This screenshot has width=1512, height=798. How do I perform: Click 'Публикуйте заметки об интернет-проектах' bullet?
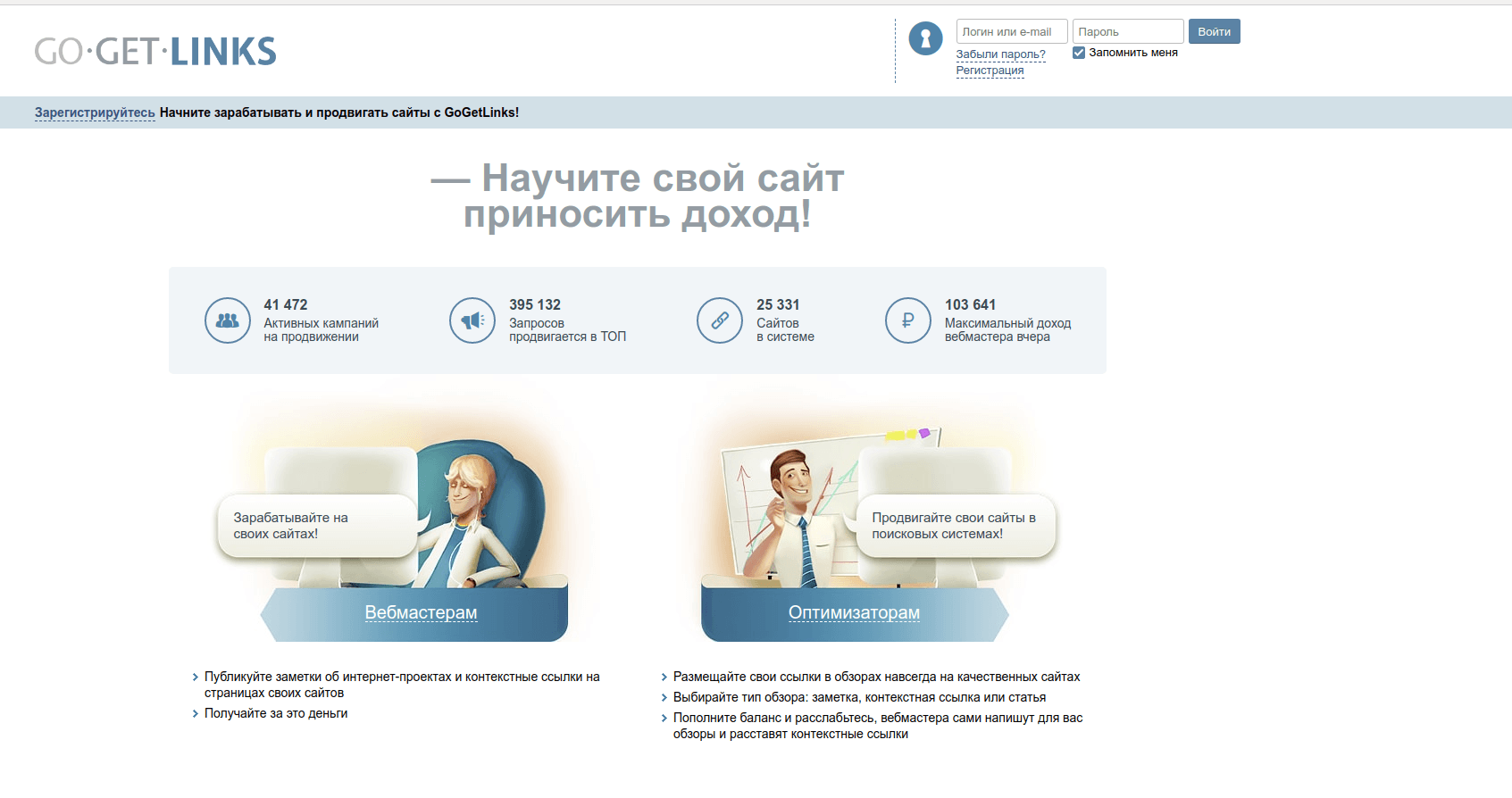[x=402, y=685]
